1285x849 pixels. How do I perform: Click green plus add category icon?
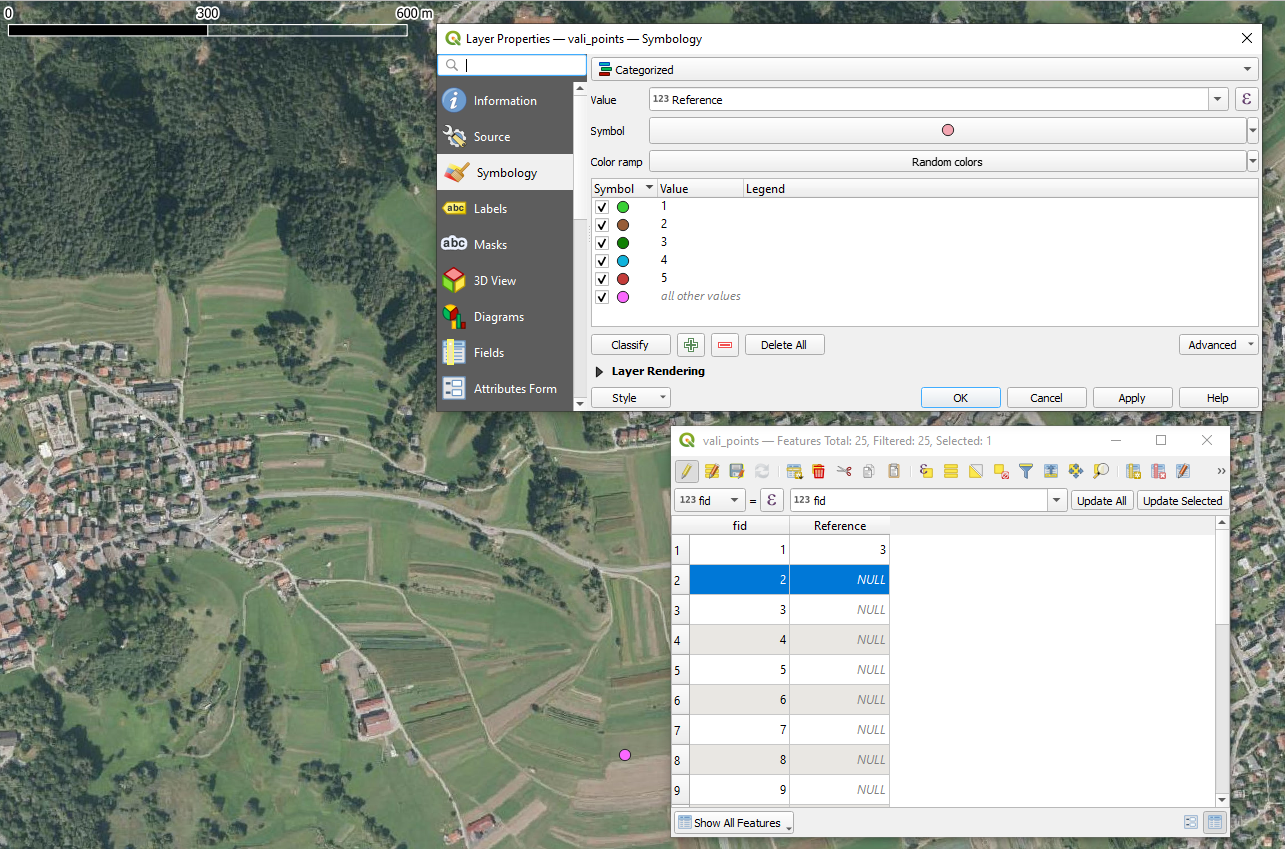(x=690, y=345)
